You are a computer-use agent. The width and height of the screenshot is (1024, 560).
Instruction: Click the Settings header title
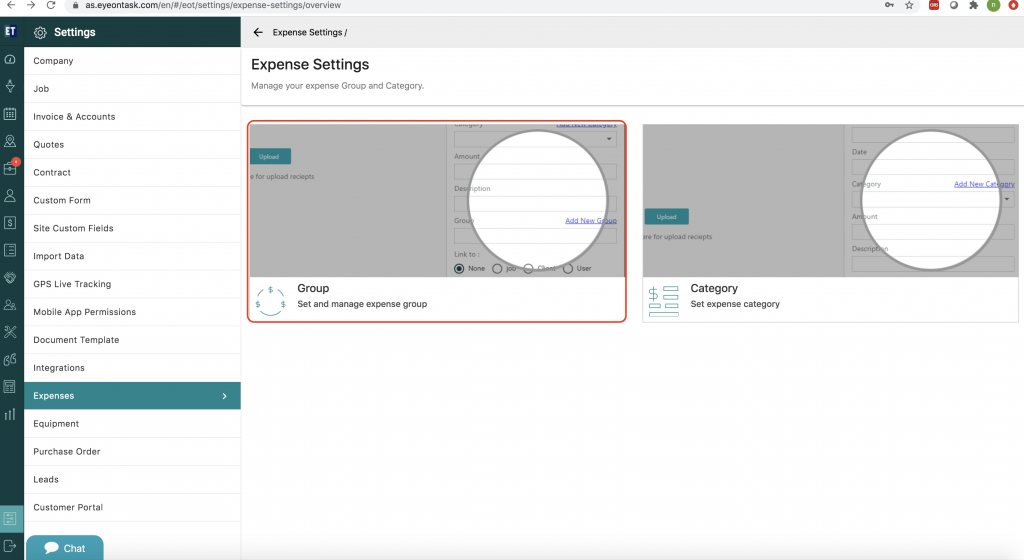(74, 33)
